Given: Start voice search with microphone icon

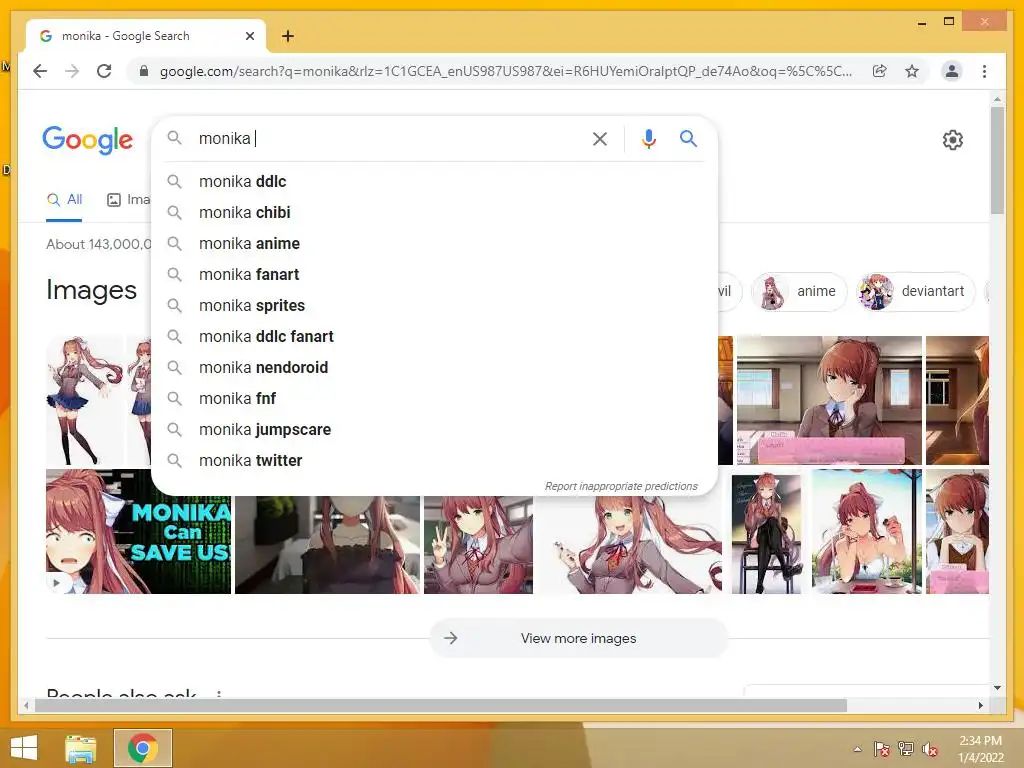Looking at the screenshot, I should pos(648,138).
